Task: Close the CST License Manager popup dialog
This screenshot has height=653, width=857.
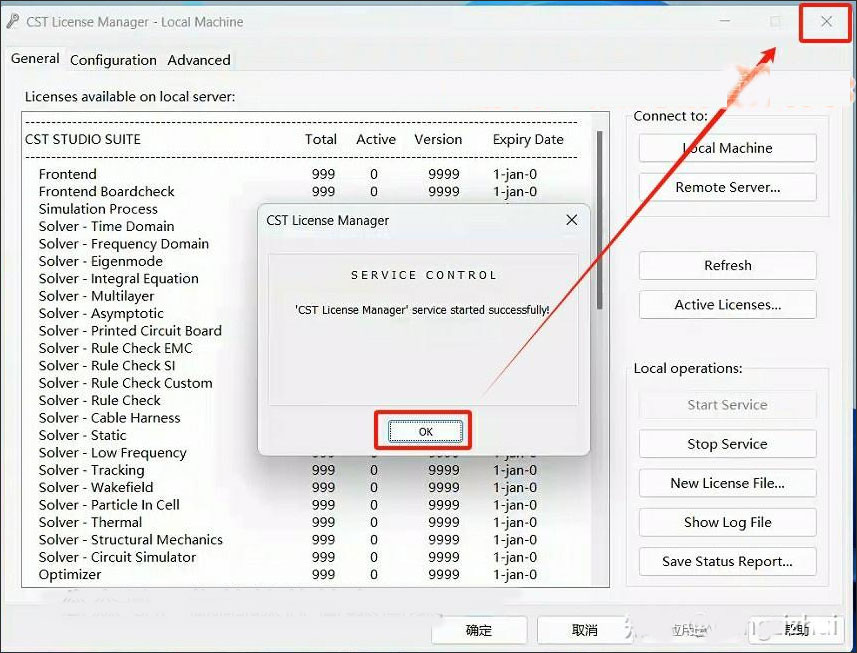Action: click(x=572, y=220)
